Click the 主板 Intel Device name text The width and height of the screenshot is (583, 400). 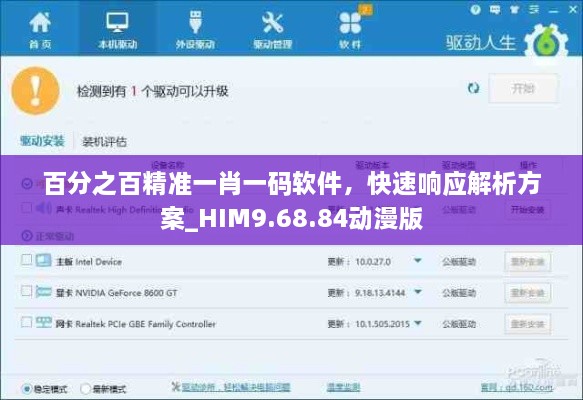pos(89,262)
